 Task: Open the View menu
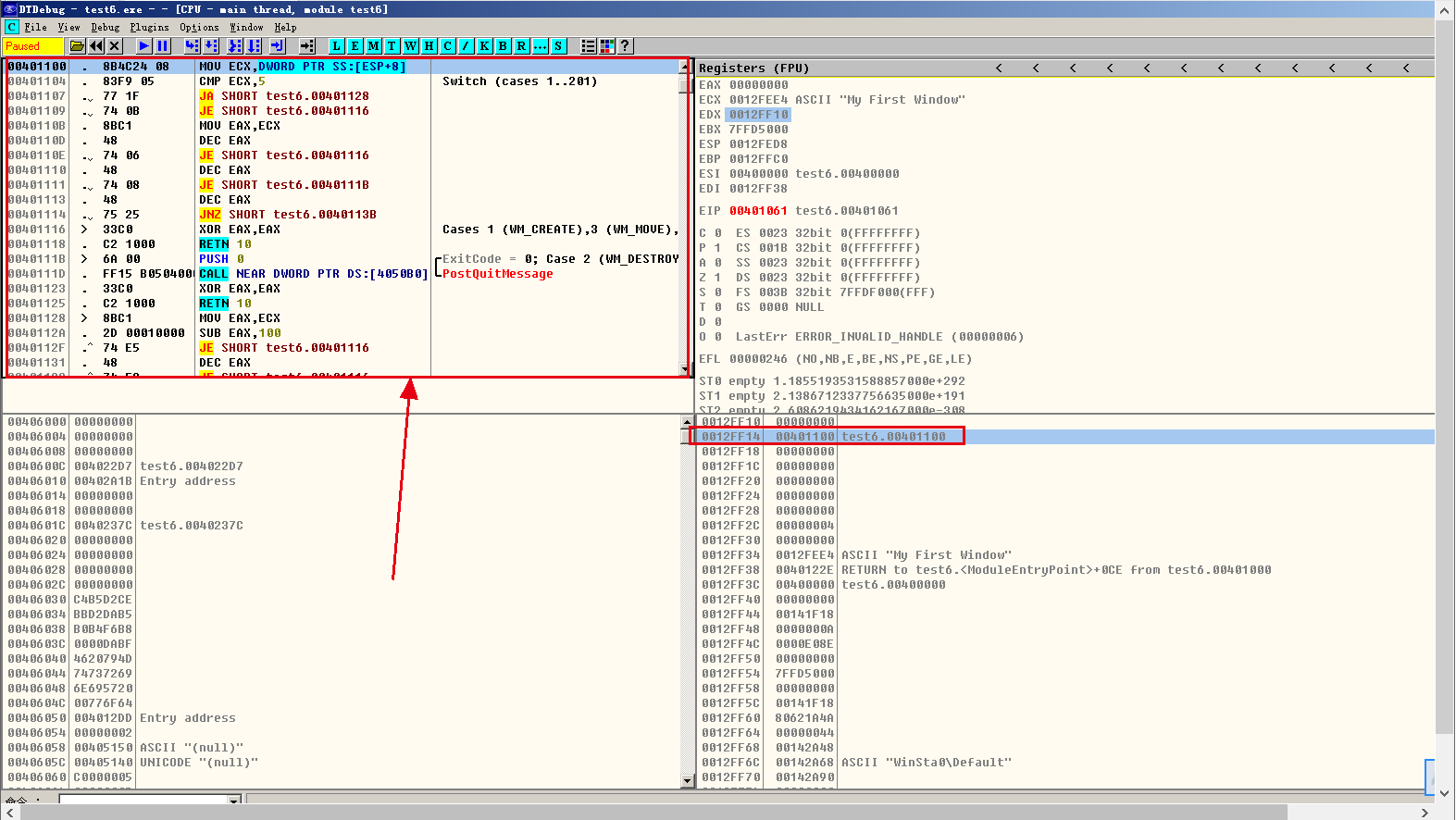(x=68, y=27)
